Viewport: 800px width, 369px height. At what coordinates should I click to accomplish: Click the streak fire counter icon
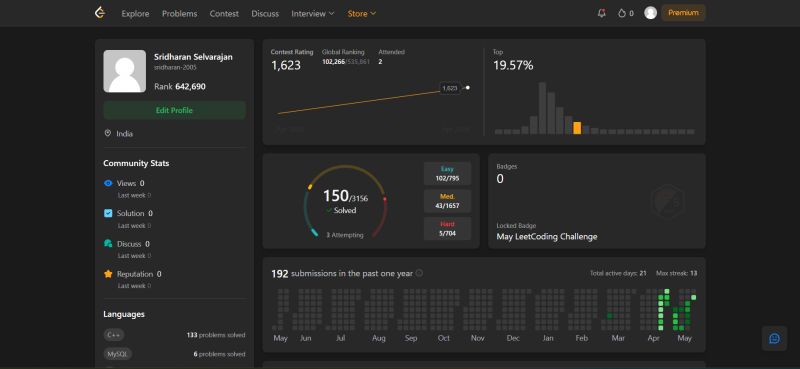click(x=621, y=13)
